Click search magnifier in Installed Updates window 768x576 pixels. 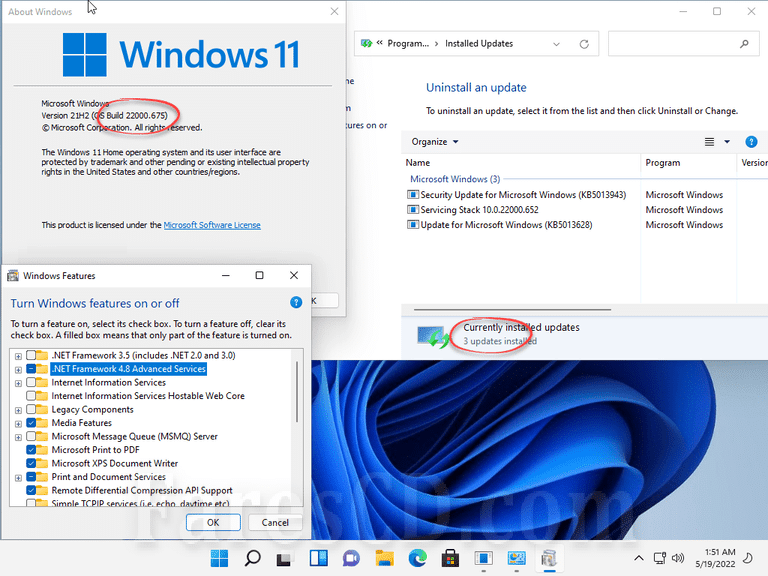coord(744,44)
